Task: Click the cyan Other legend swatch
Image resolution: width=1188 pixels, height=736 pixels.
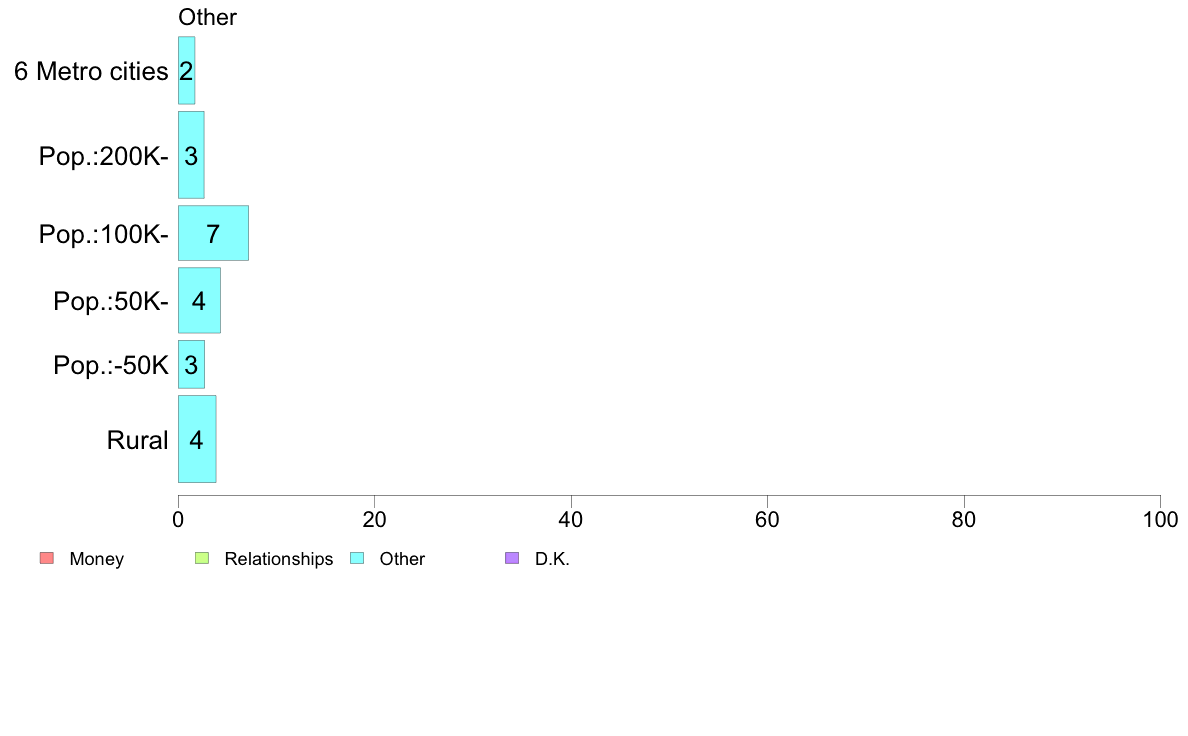Action: point(357,559)
